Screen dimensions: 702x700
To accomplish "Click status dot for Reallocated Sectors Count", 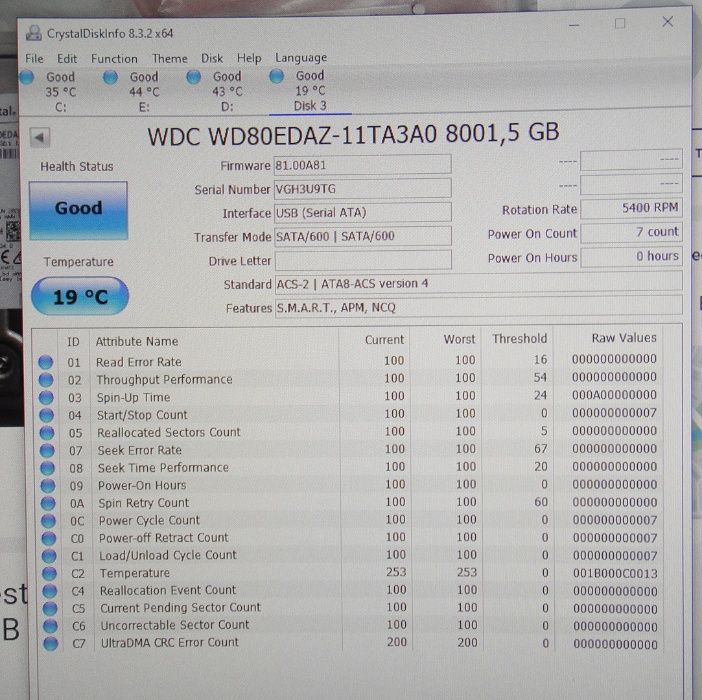I will (47, 433).
